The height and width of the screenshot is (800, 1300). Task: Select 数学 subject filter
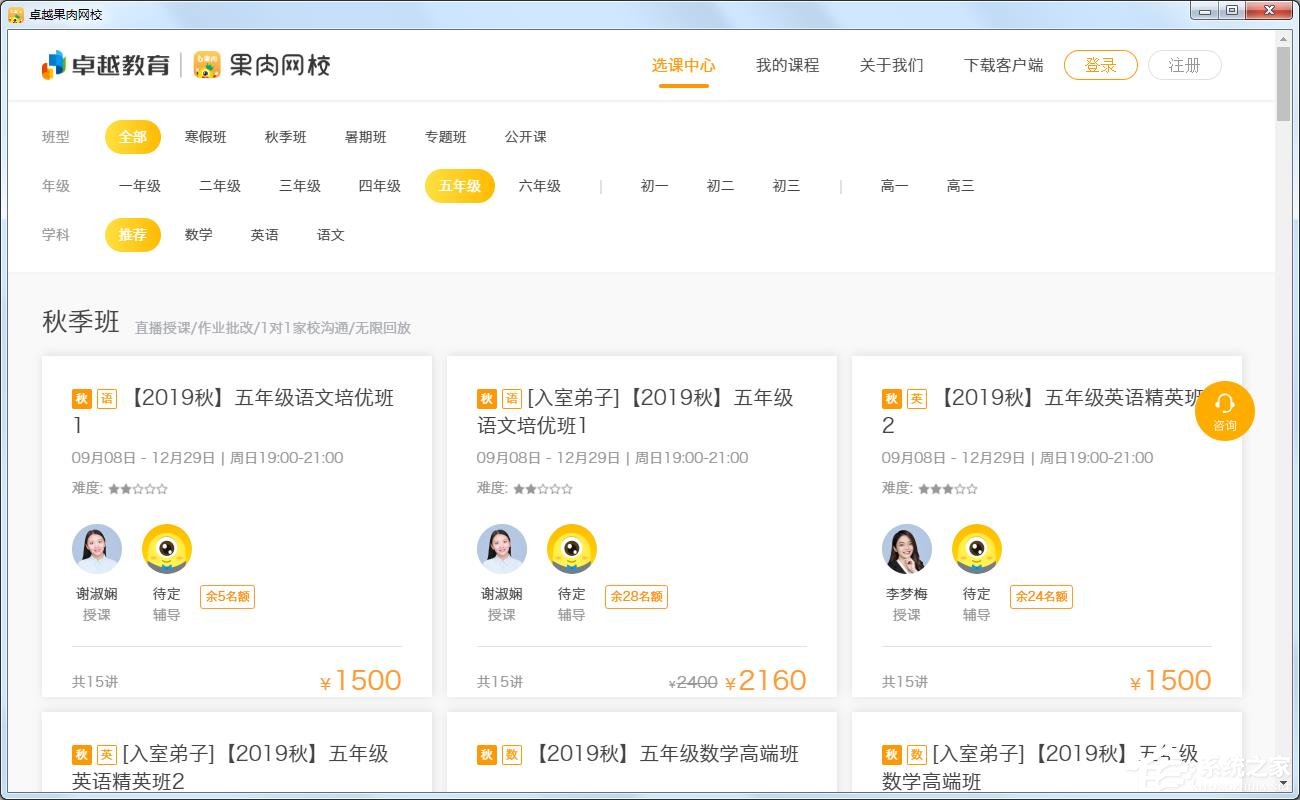coord(199,235)
